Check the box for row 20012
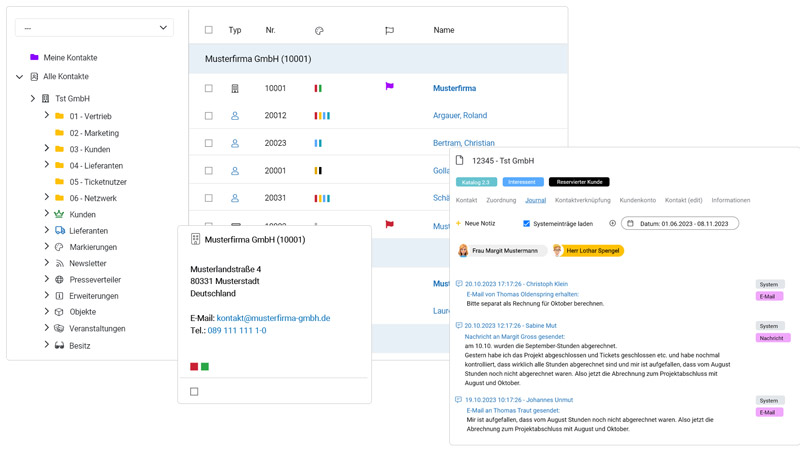The height and width of the screenshot is (453, 800). (209, 116)
